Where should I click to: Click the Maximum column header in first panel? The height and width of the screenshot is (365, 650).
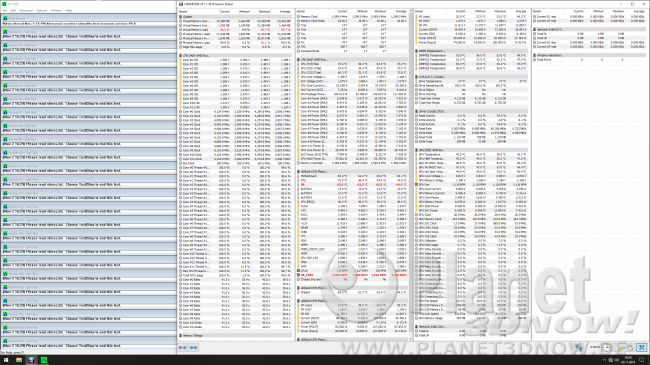tap(264, 12)
